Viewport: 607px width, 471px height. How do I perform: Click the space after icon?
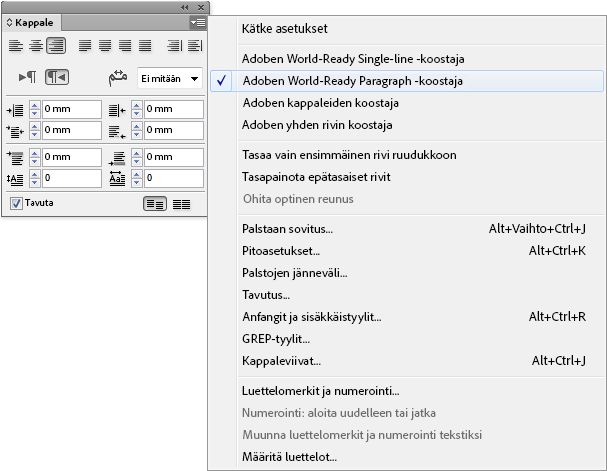pos(117,158)
